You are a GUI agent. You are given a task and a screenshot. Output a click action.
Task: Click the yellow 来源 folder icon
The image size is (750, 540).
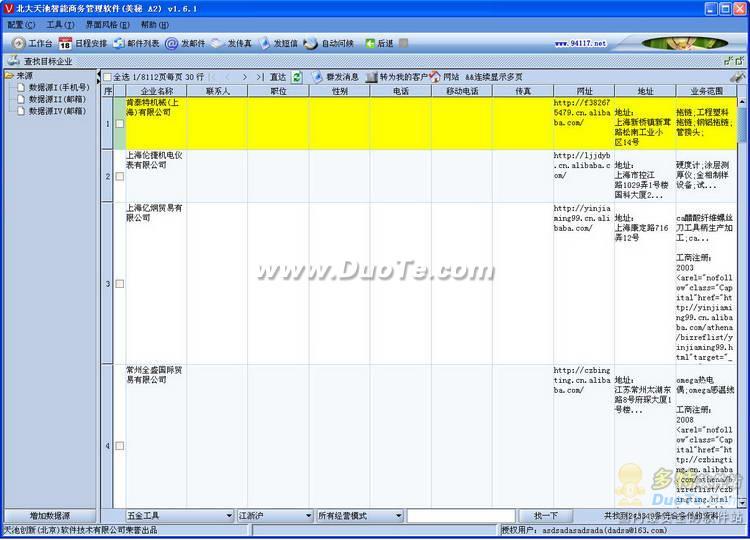pyautogui.click(x=9, y=76)
